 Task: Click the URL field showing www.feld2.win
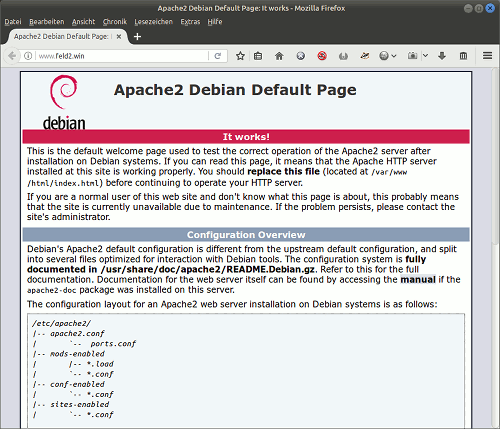[122, 56]
